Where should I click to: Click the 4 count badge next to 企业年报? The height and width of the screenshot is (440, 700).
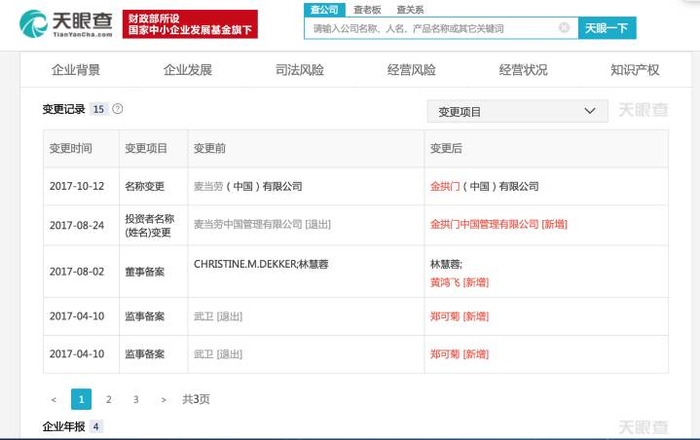click(x=96, y=427)
